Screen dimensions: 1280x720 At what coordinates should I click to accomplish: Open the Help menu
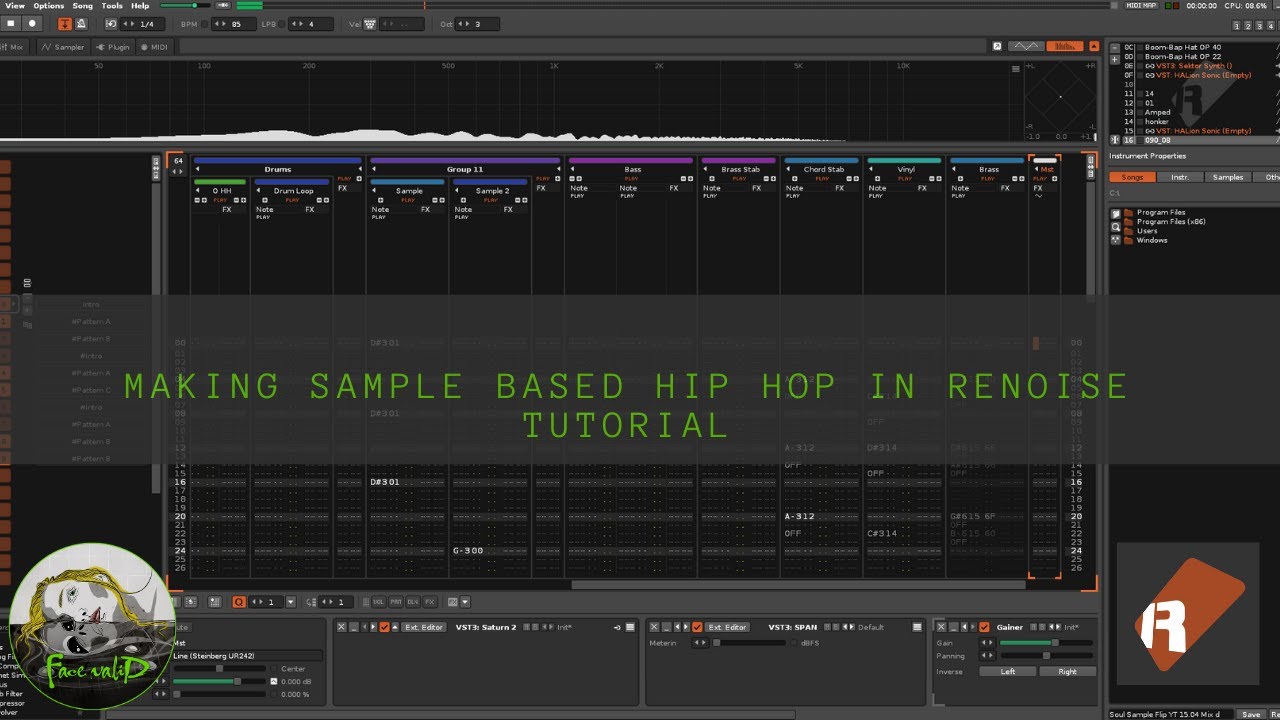pyautogui.click(x=140, y=5)
